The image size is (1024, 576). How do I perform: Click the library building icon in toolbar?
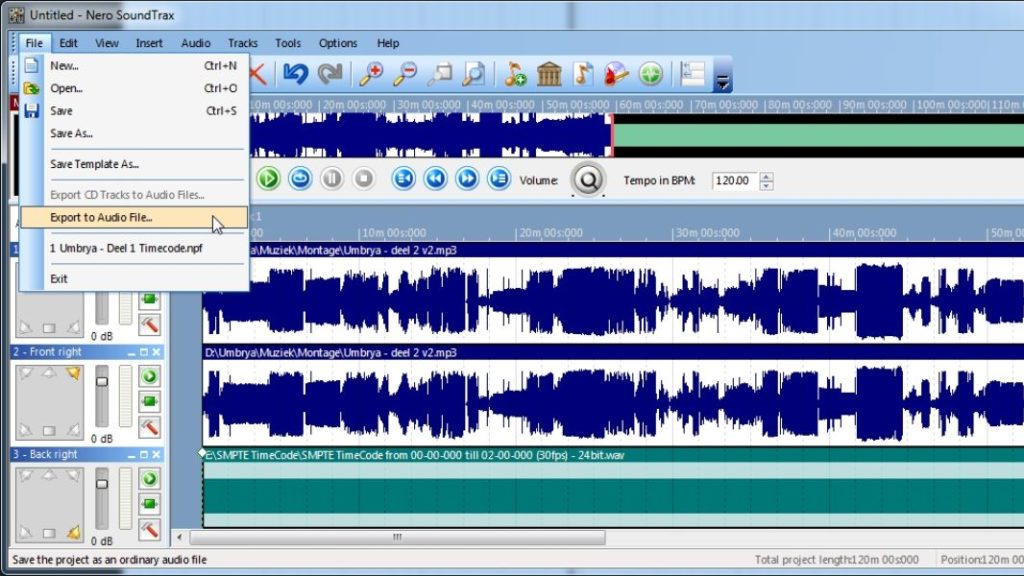pyautogui.click(x=549, y=74)
